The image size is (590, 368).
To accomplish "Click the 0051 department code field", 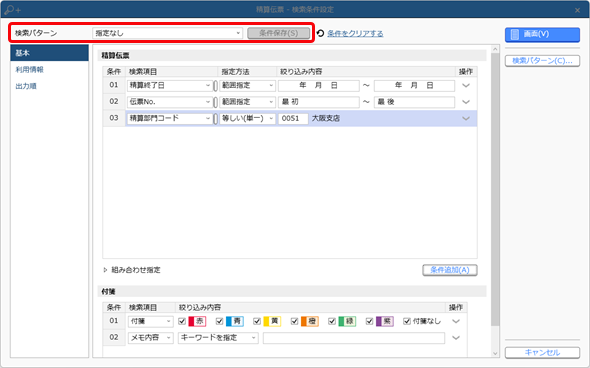I will [x=293, y=119].
